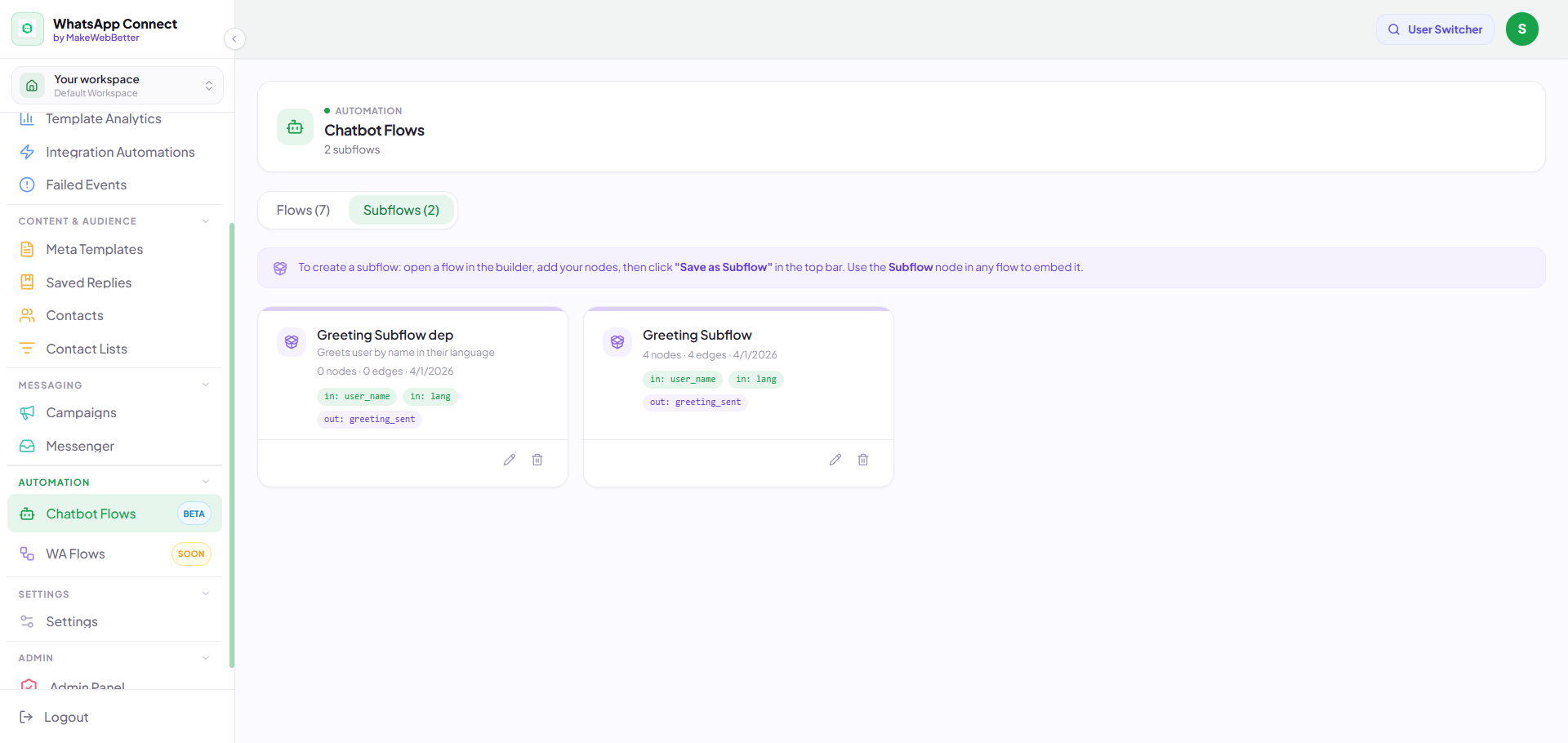Viewport: 1568px width, 743px height.
Task: Click the workspace home icon
Action: click(32, 86)
